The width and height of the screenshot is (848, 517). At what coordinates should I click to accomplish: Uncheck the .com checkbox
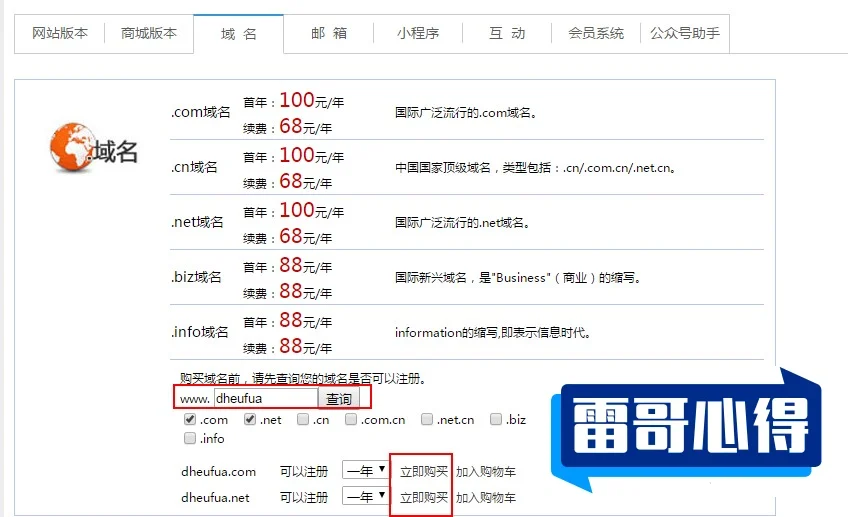[190, 419]
